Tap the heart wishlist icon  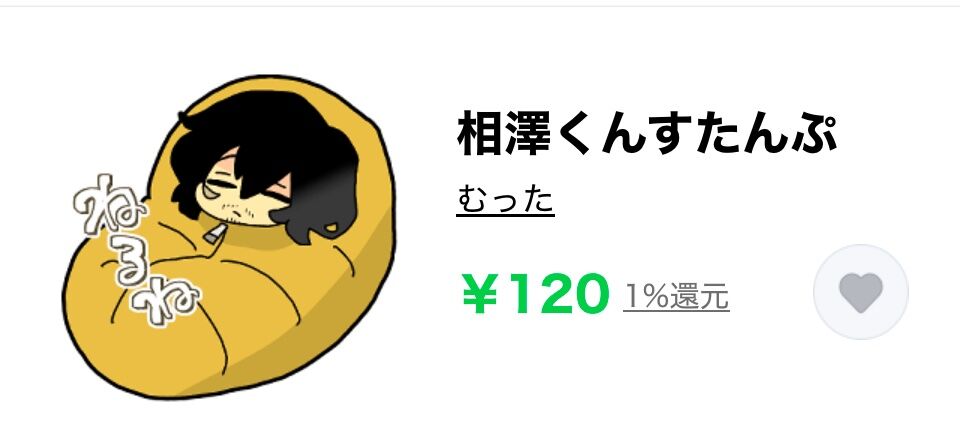860,292
